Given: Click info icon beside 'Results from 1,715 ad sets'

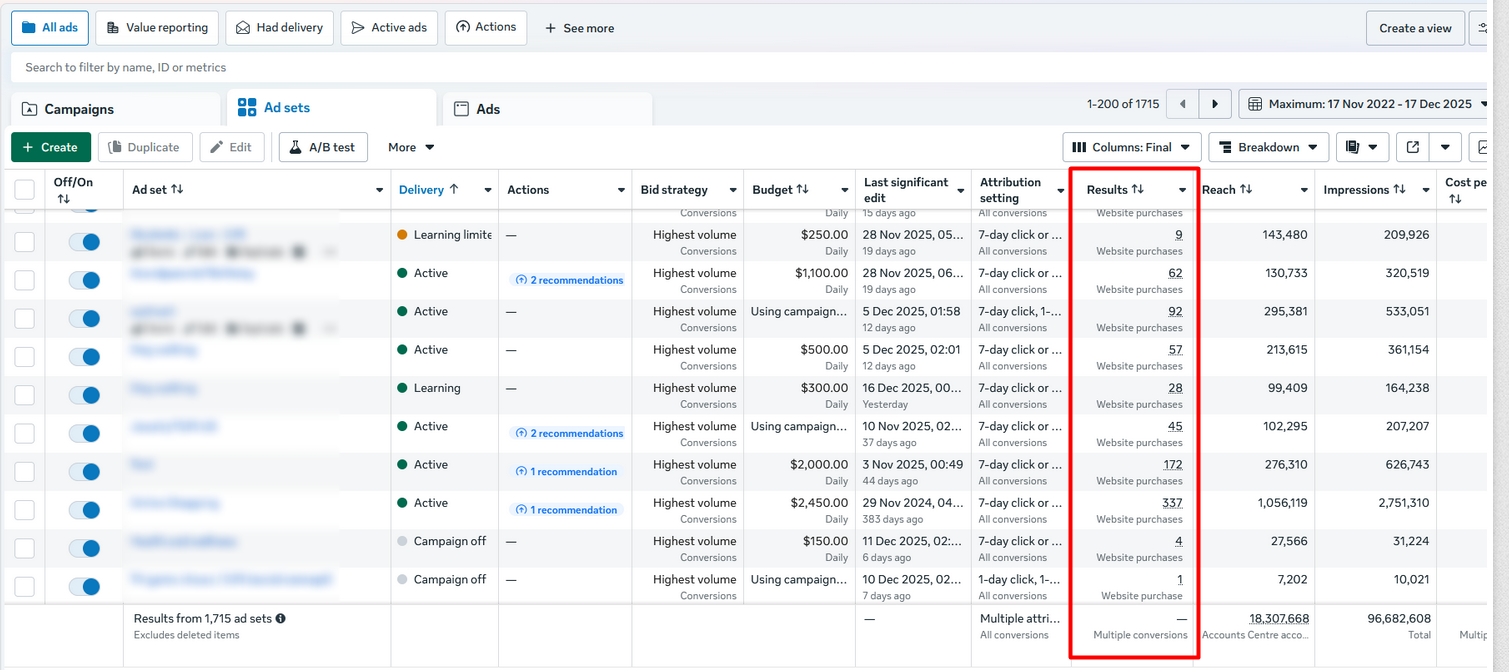Looking at the screenshot, I should click(x=281, y=619).
